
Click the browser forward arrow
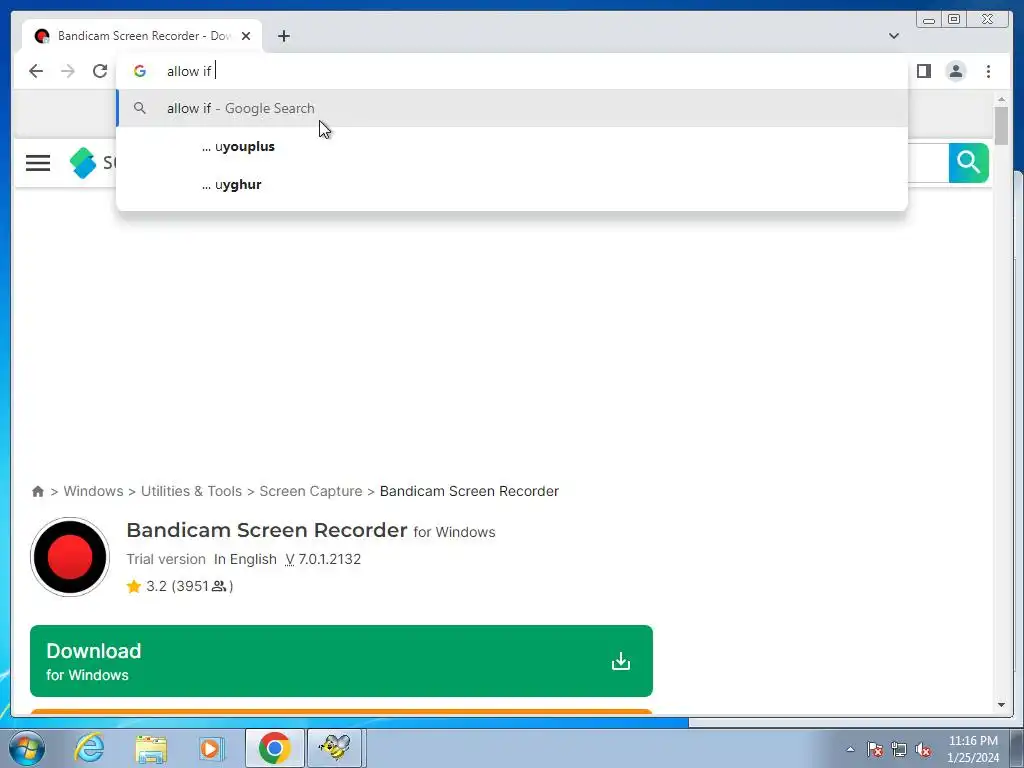68,71
